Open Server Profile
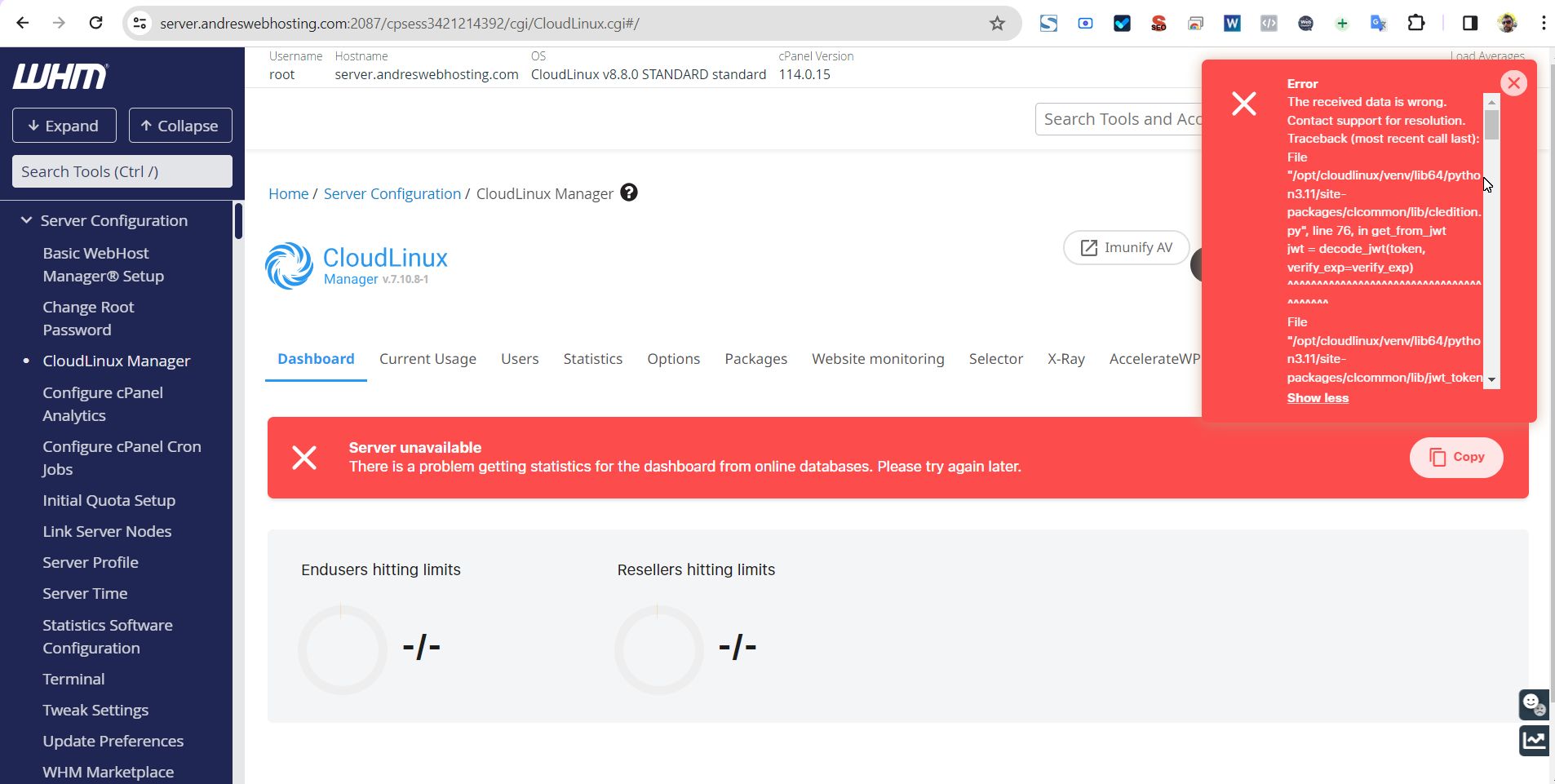This screenshot has width=1555, height=784. click(x=91, y=562)
